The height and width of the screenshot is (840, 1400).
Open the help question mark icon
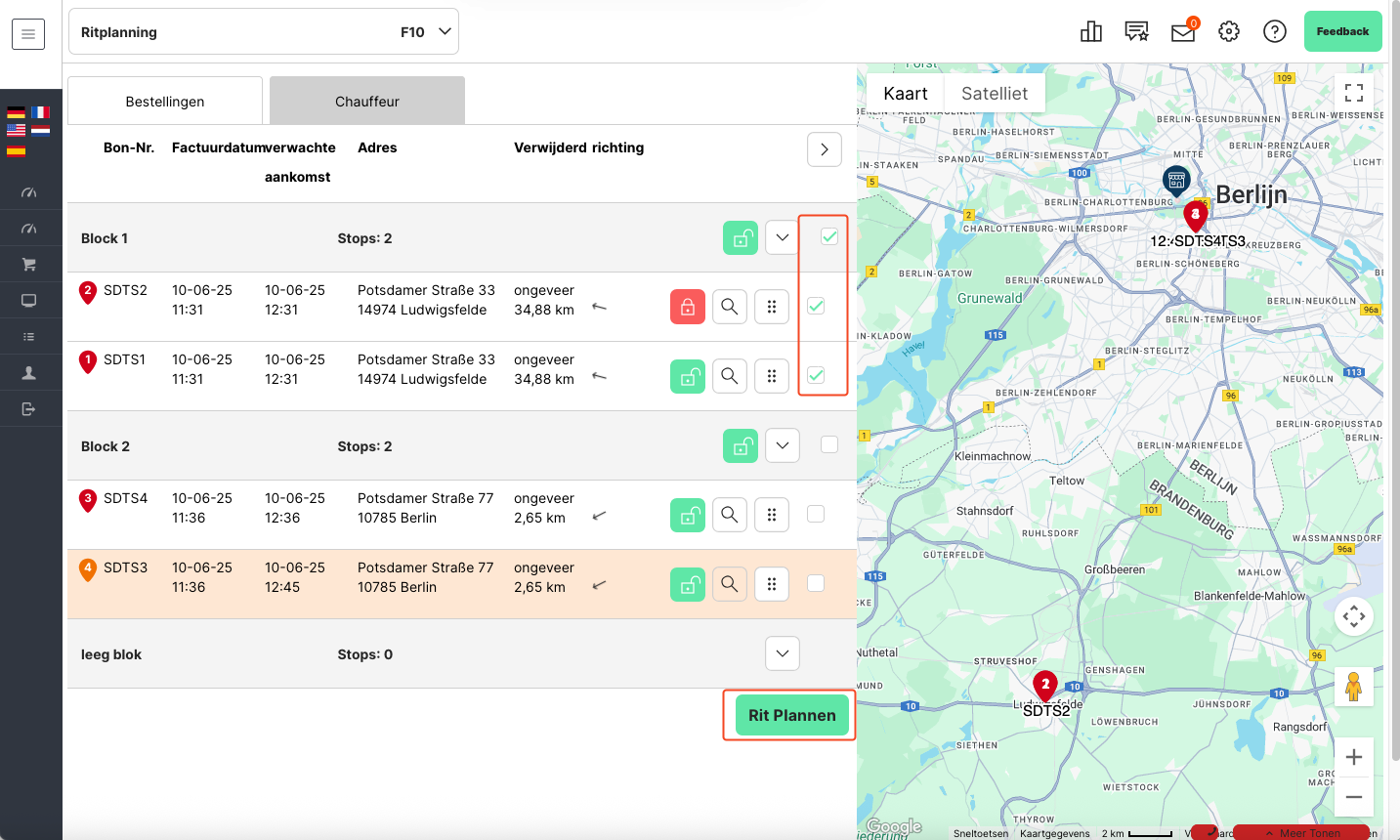click(1275, 31)
